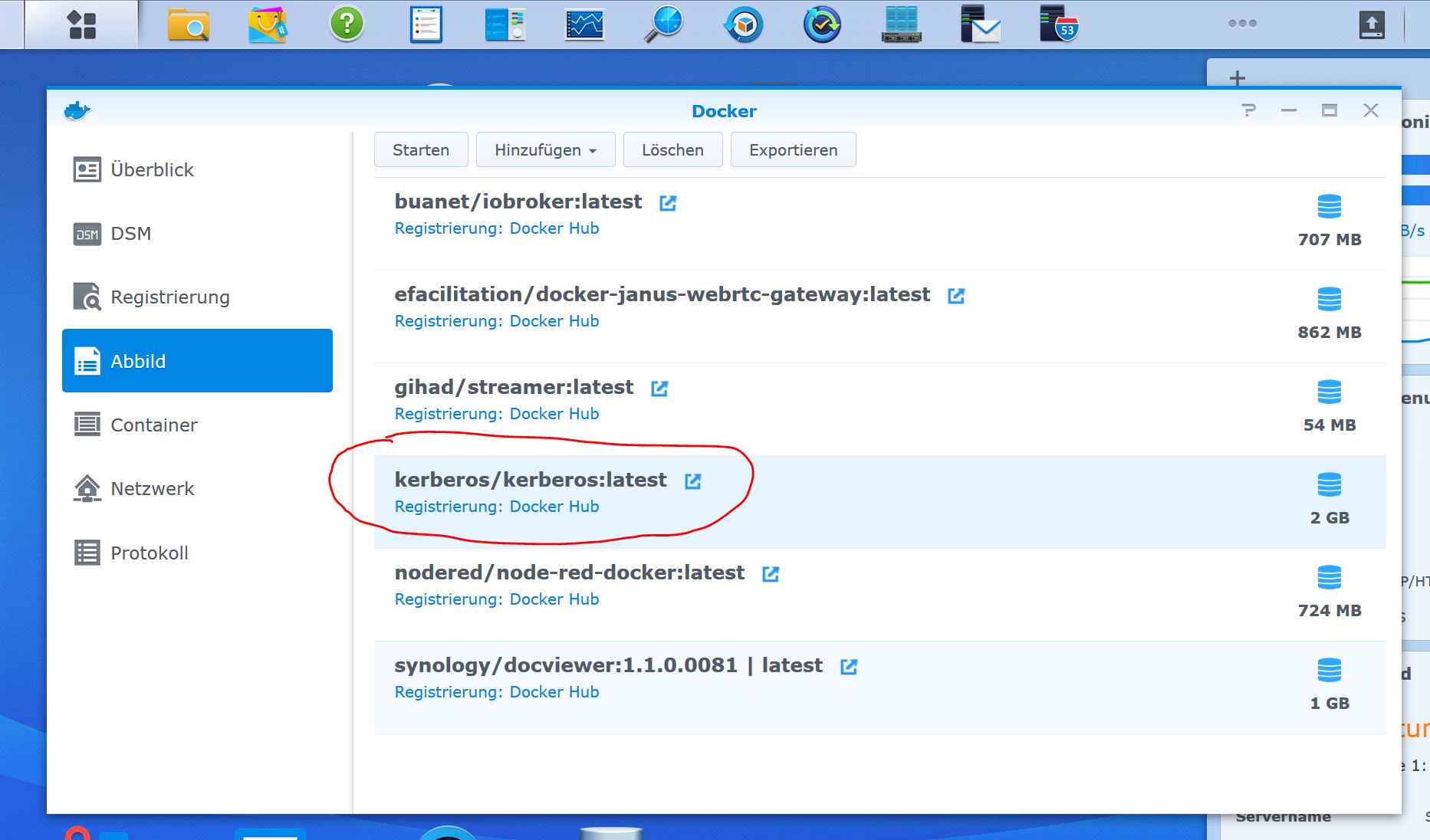Image resolution: width=1430 pixels, height=840 pixels.
Task: Click the database size icon above 707 MB
Action: [x=1330, y=206]
